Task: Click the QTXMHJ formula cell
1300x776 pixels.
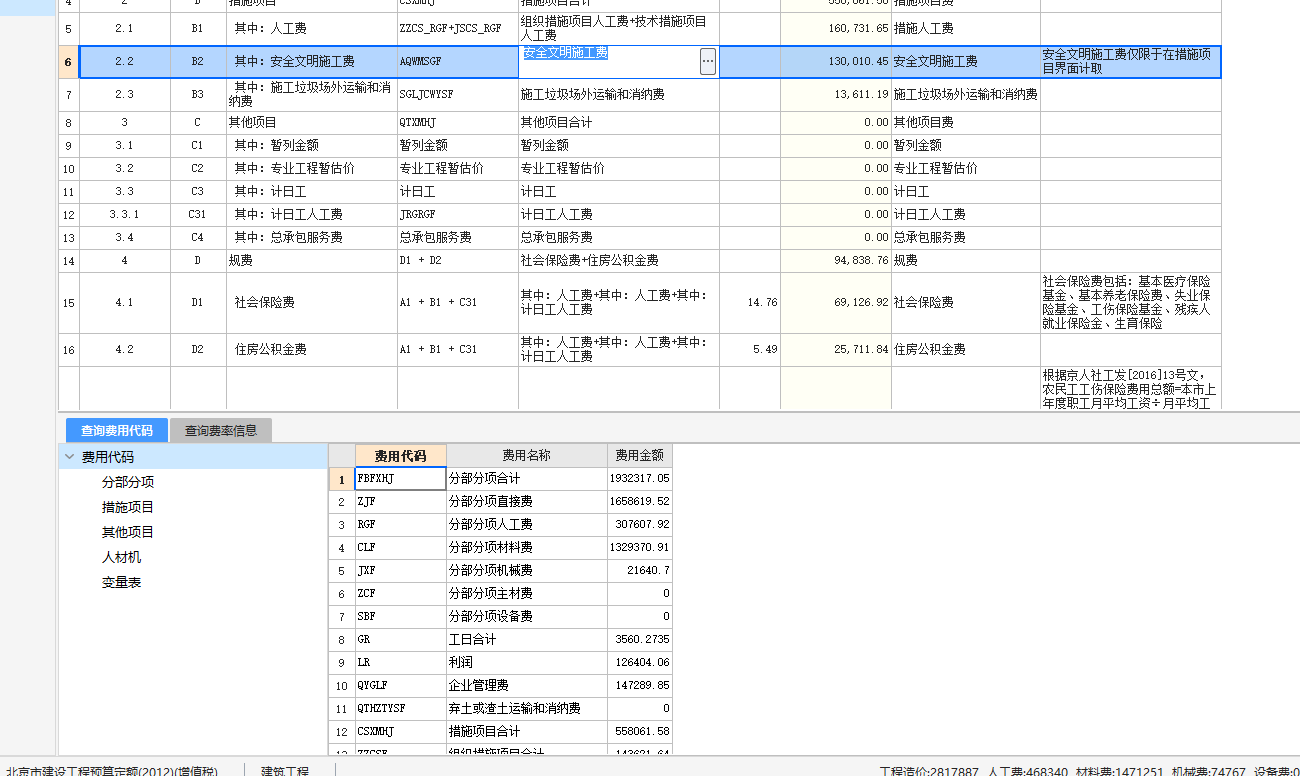Action: click(457, 122)
